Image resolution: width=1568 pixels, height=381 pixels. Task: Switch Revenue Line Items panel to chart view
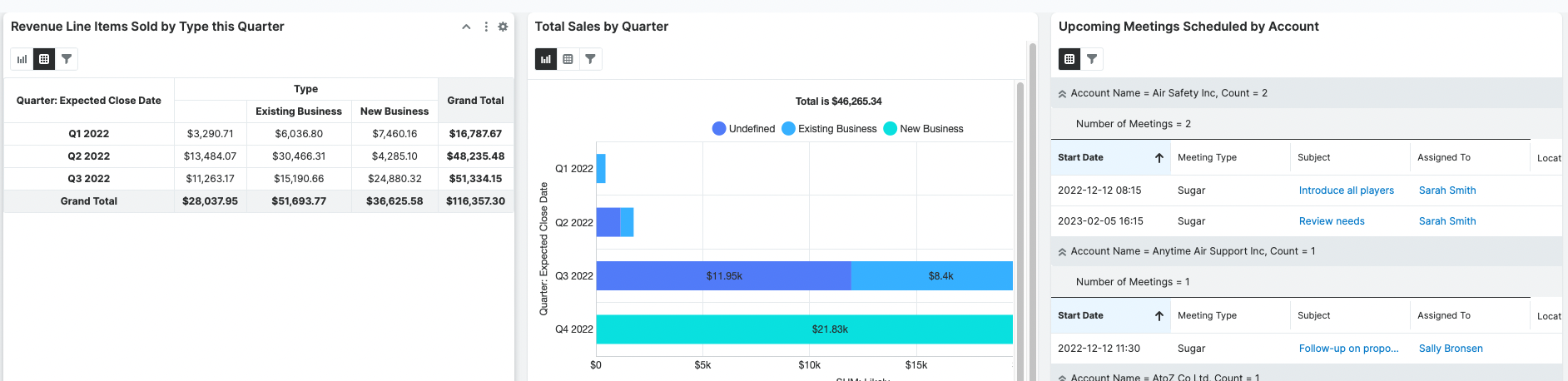(x=22, y=59)
